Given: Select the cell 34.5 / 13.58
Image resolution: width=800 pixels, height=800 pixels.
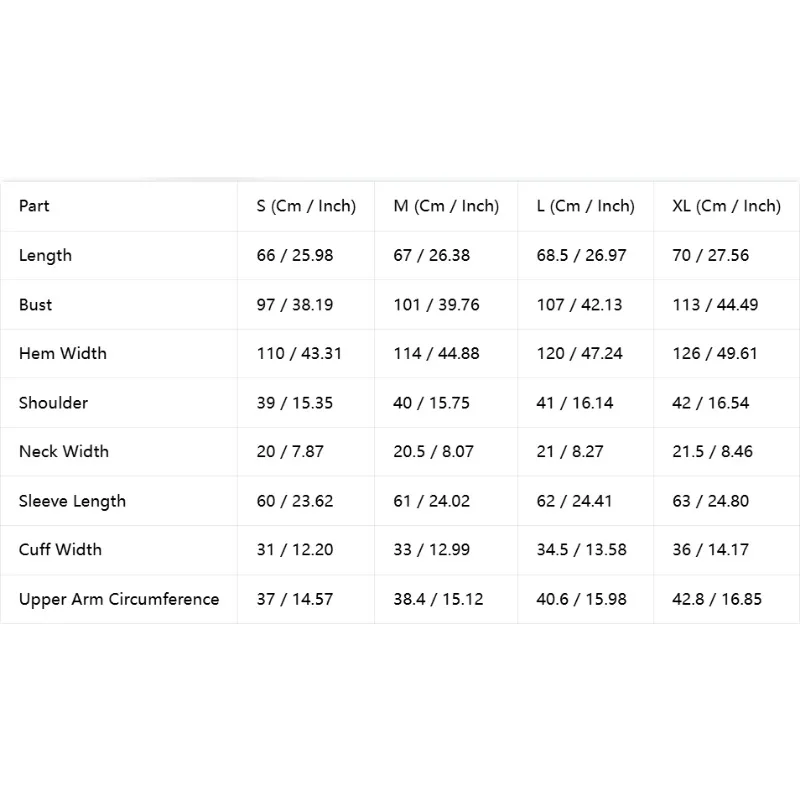Looking at the screenshot, I should coord(581,549).
